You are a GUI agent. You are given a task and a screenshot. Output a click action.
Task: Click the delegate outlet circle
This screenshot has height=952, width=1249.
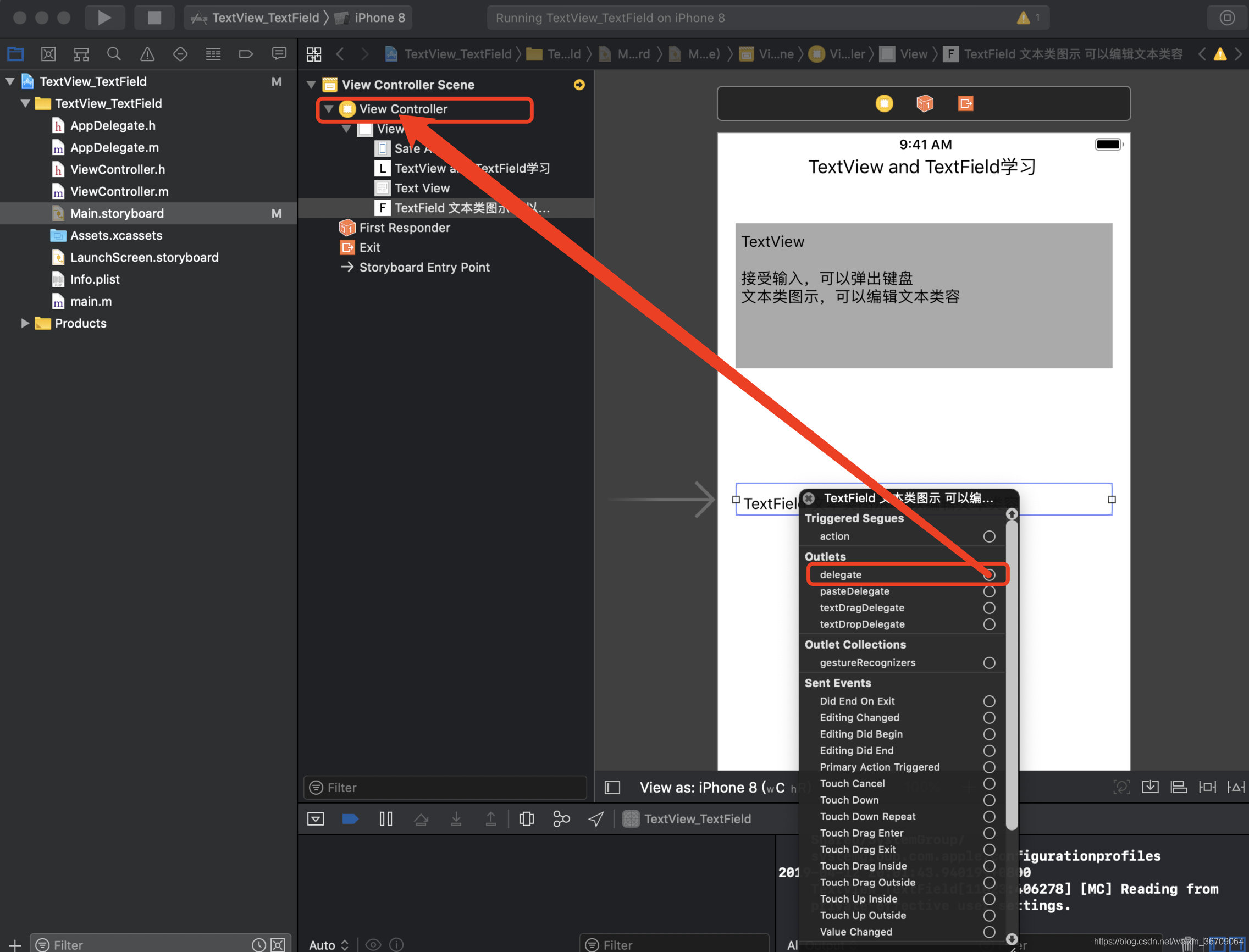point(990,574)
